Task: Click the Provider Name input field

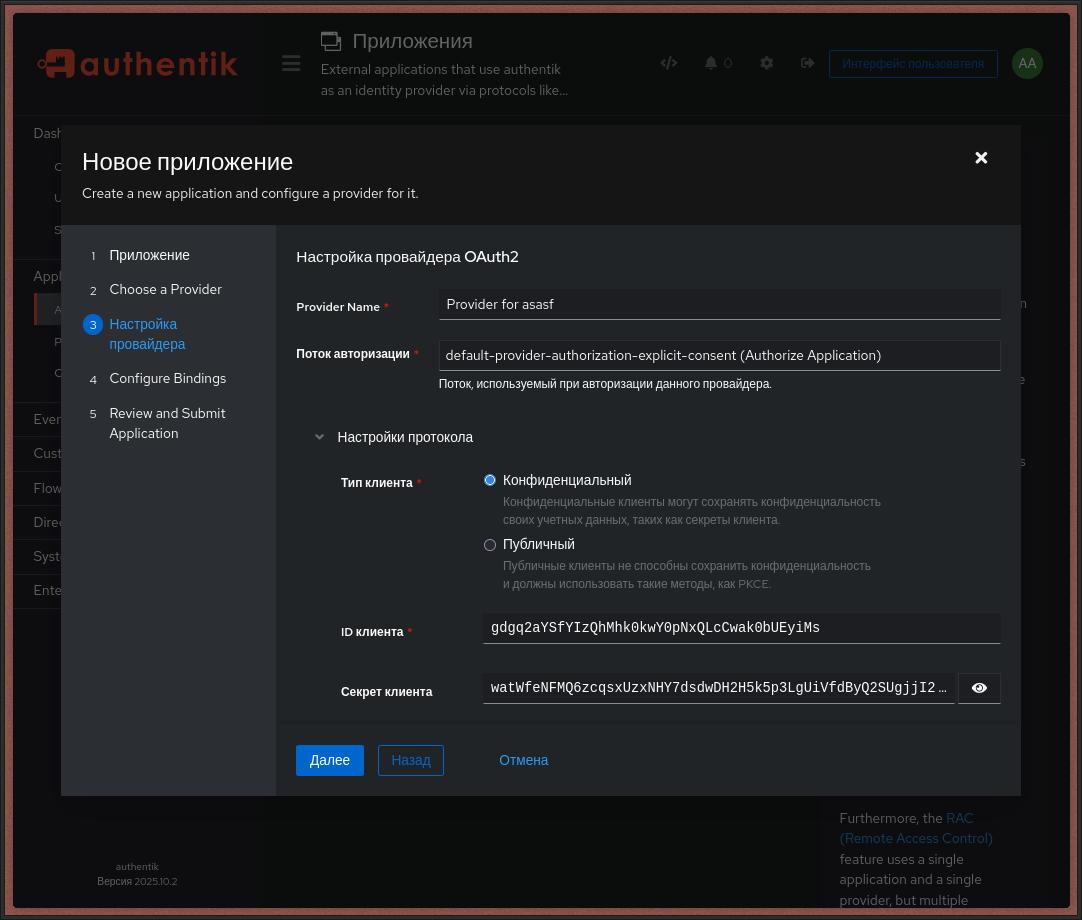Action: [719, 304]
